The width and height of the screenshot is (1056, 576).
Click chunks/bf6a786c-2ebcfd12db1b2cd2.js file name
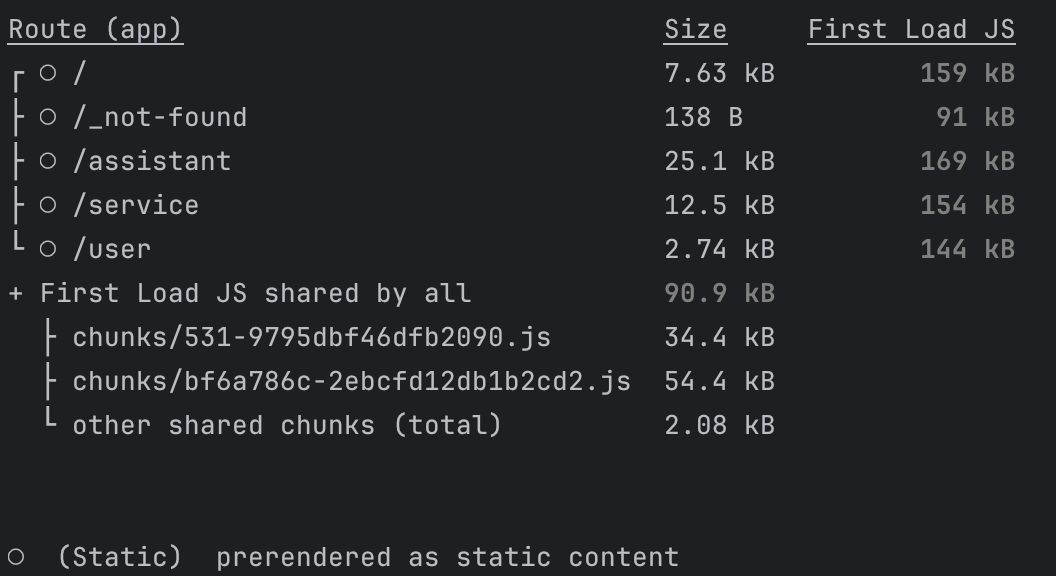coord(351,381)
